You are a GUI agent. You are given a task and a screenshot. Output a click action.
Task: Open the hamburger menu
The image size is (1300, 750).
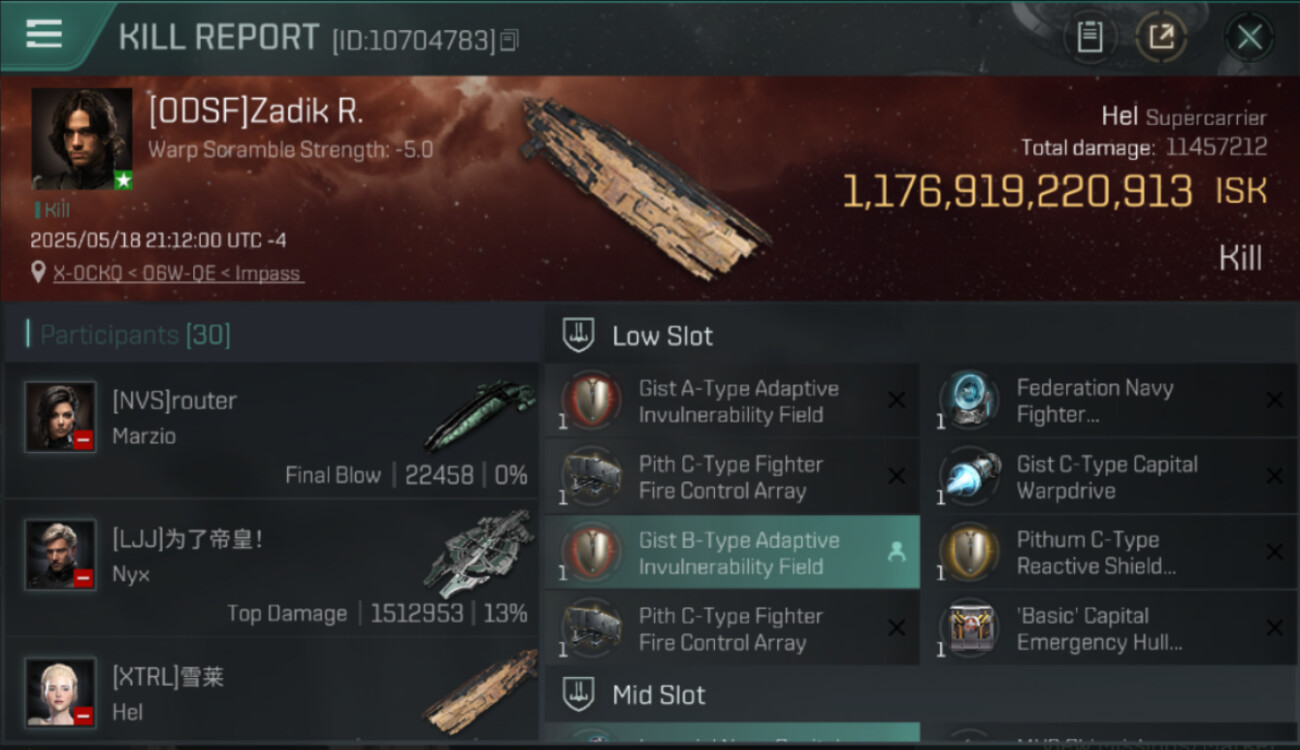44,35
